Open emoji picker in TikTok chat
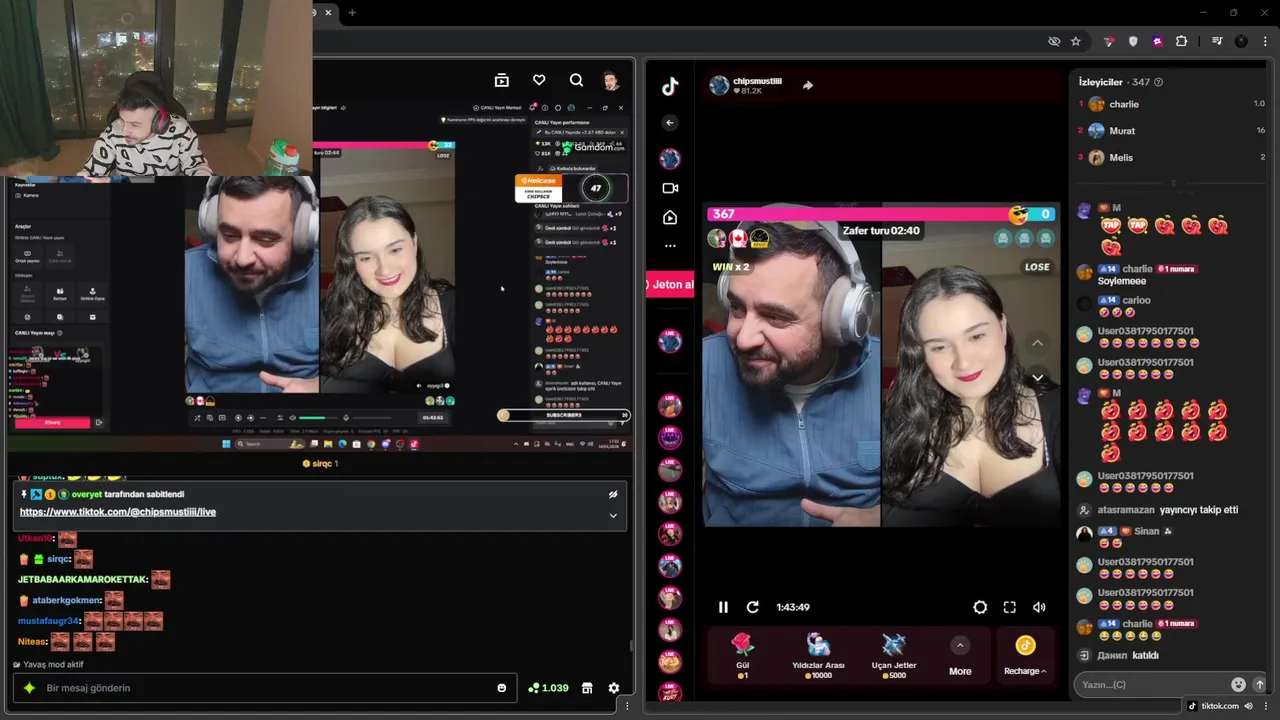The image size is (1280, 720). click(x=1238, y=684)
